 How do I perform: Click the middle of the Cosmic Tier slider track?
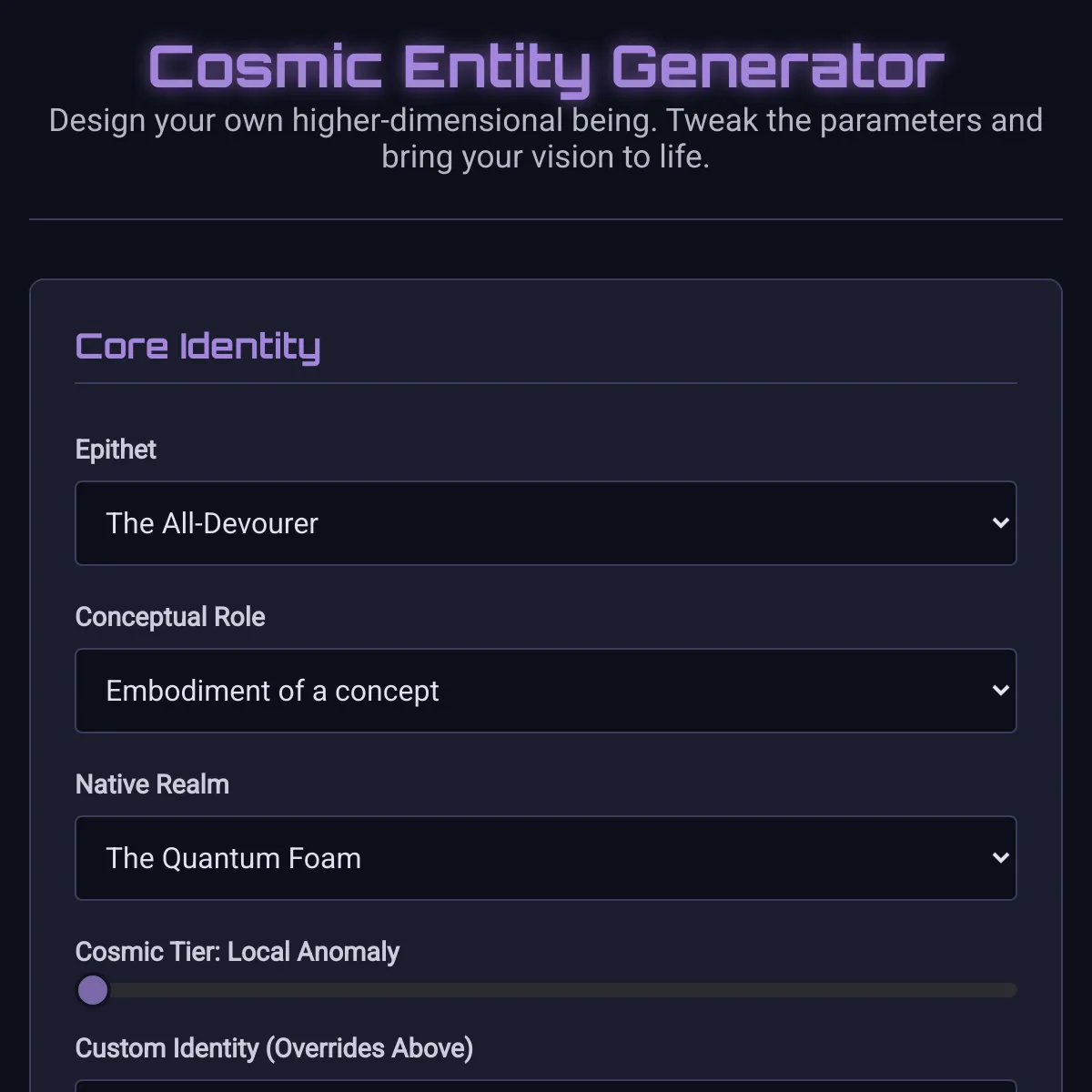546,990
